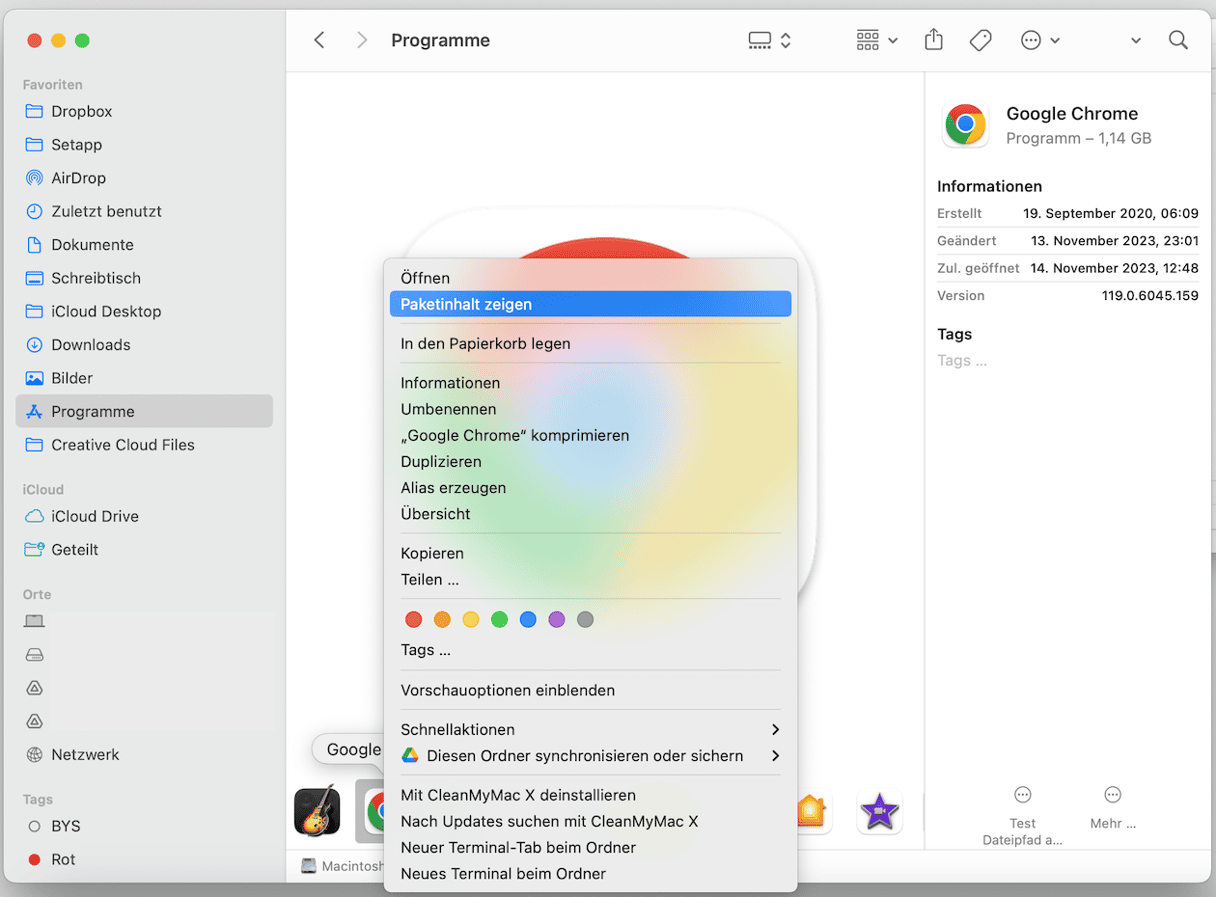
Task: Open Schreibtisch in the sidebar
Action: (x=144, y=278)
